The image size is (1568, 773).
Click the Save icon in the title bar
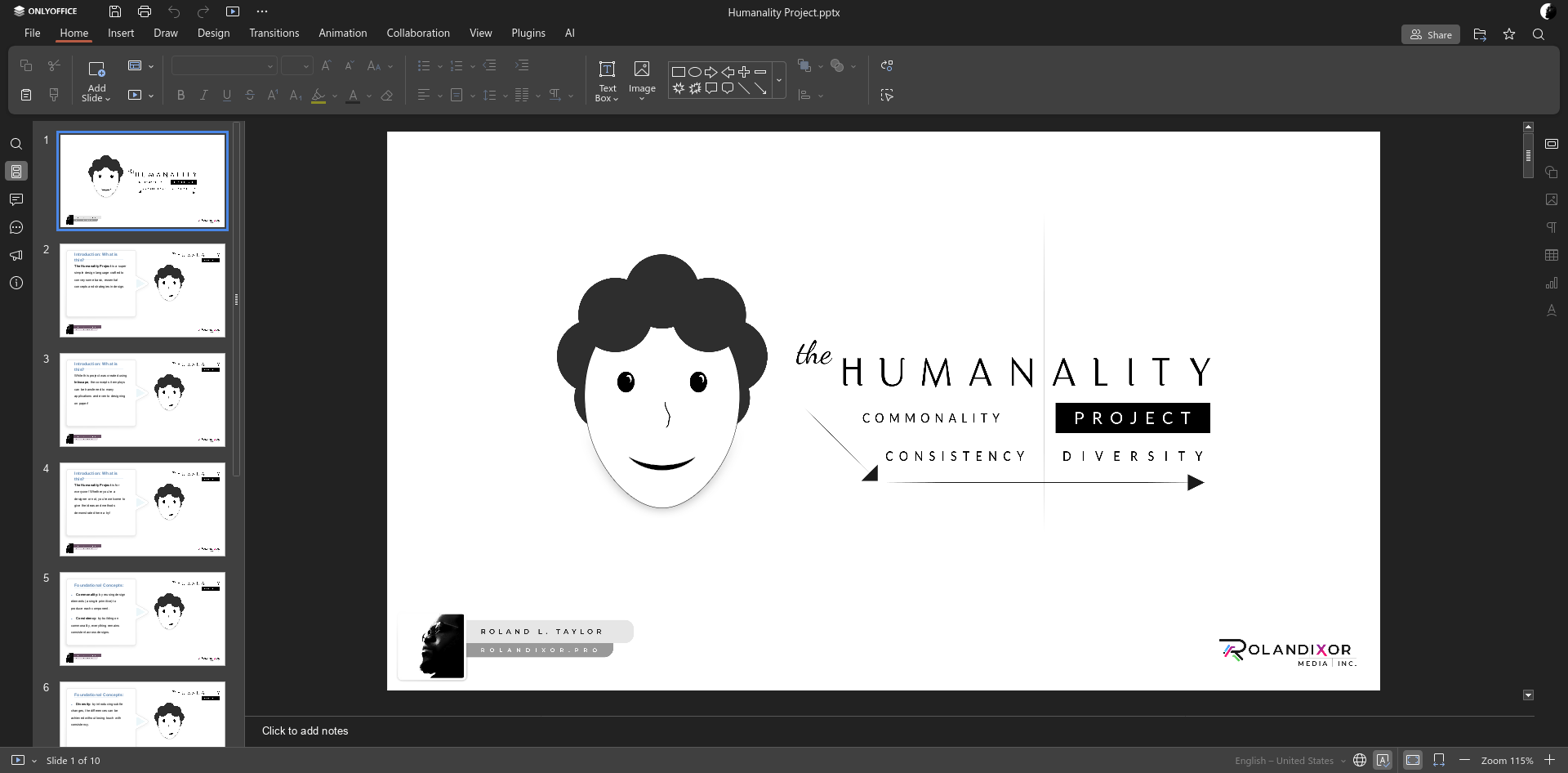tap(115, 11)
